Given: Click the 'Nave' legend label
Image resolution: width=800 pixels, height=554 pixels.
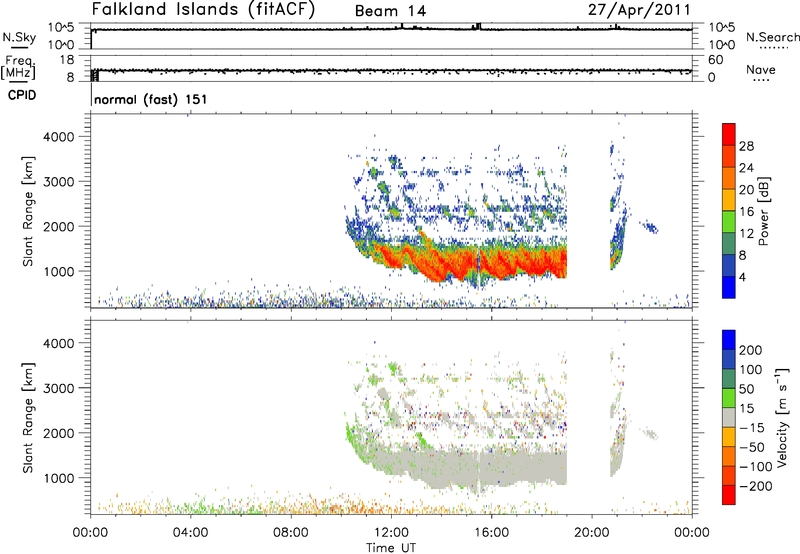Looking at the screenshot, I should point(761,69).
